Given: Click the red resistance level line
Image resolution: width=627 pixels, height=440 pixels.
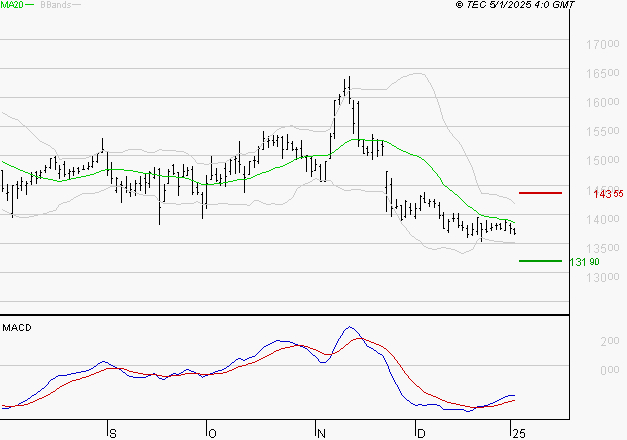Looking at the screenshot, I should click(x=540, y=193).
